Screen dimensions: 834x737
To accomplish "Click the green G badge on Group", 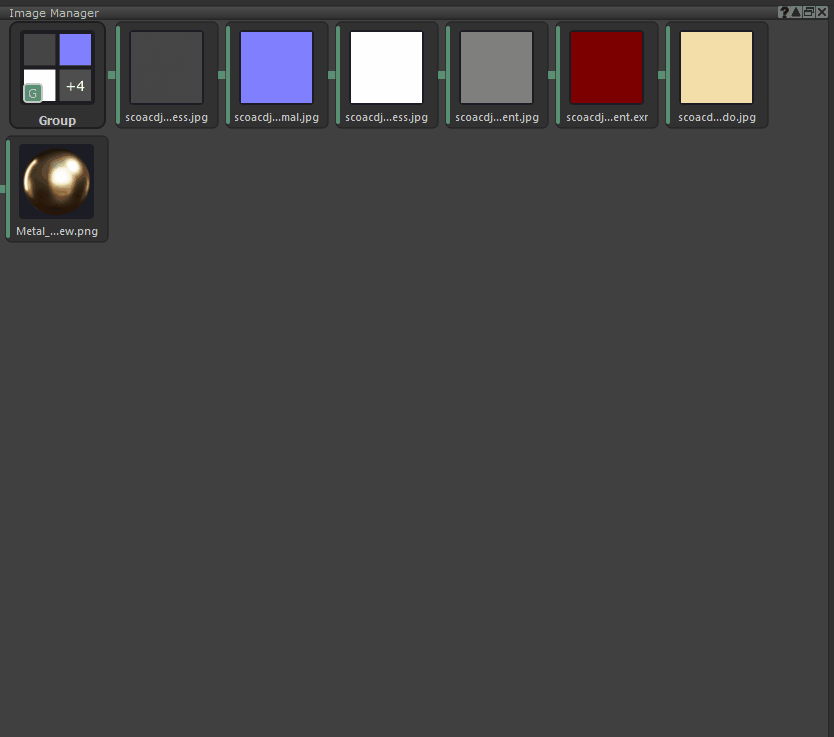I will (34, 93).
